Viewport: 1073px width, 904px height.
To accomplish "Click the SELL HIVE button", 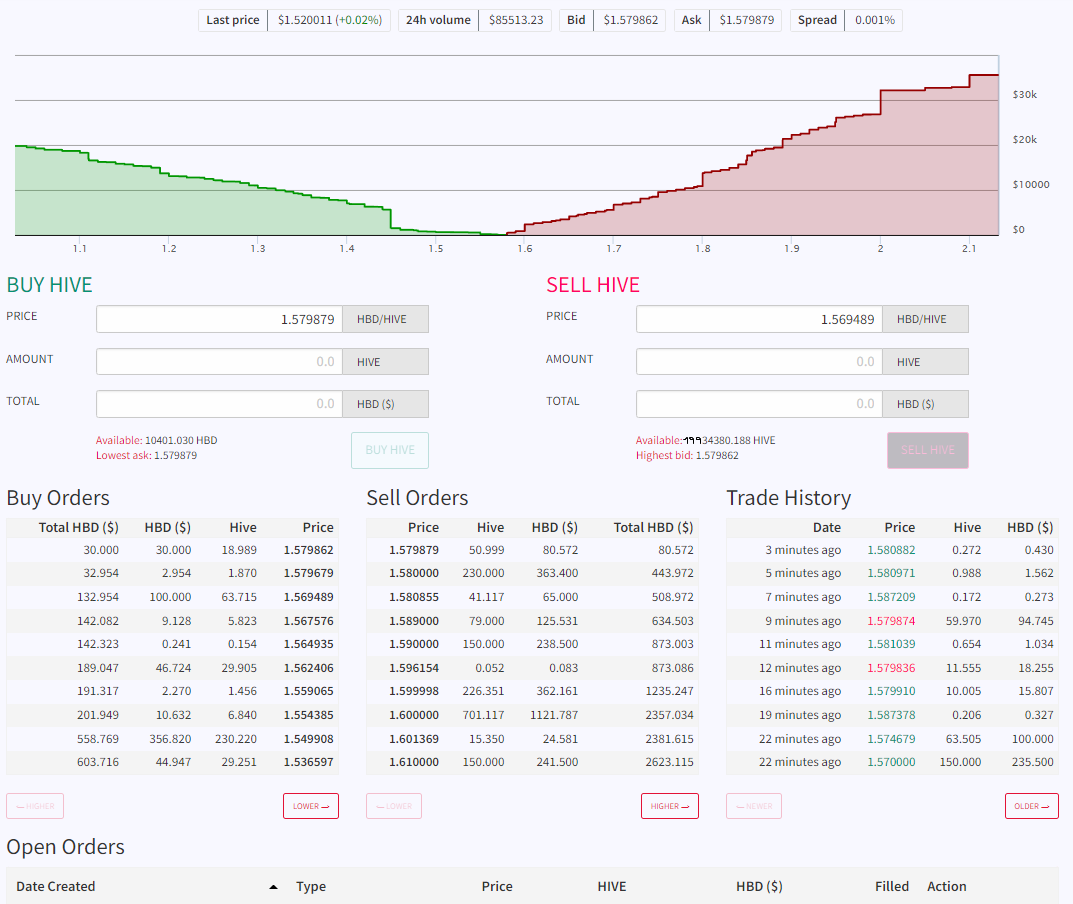I will point(927,450).
